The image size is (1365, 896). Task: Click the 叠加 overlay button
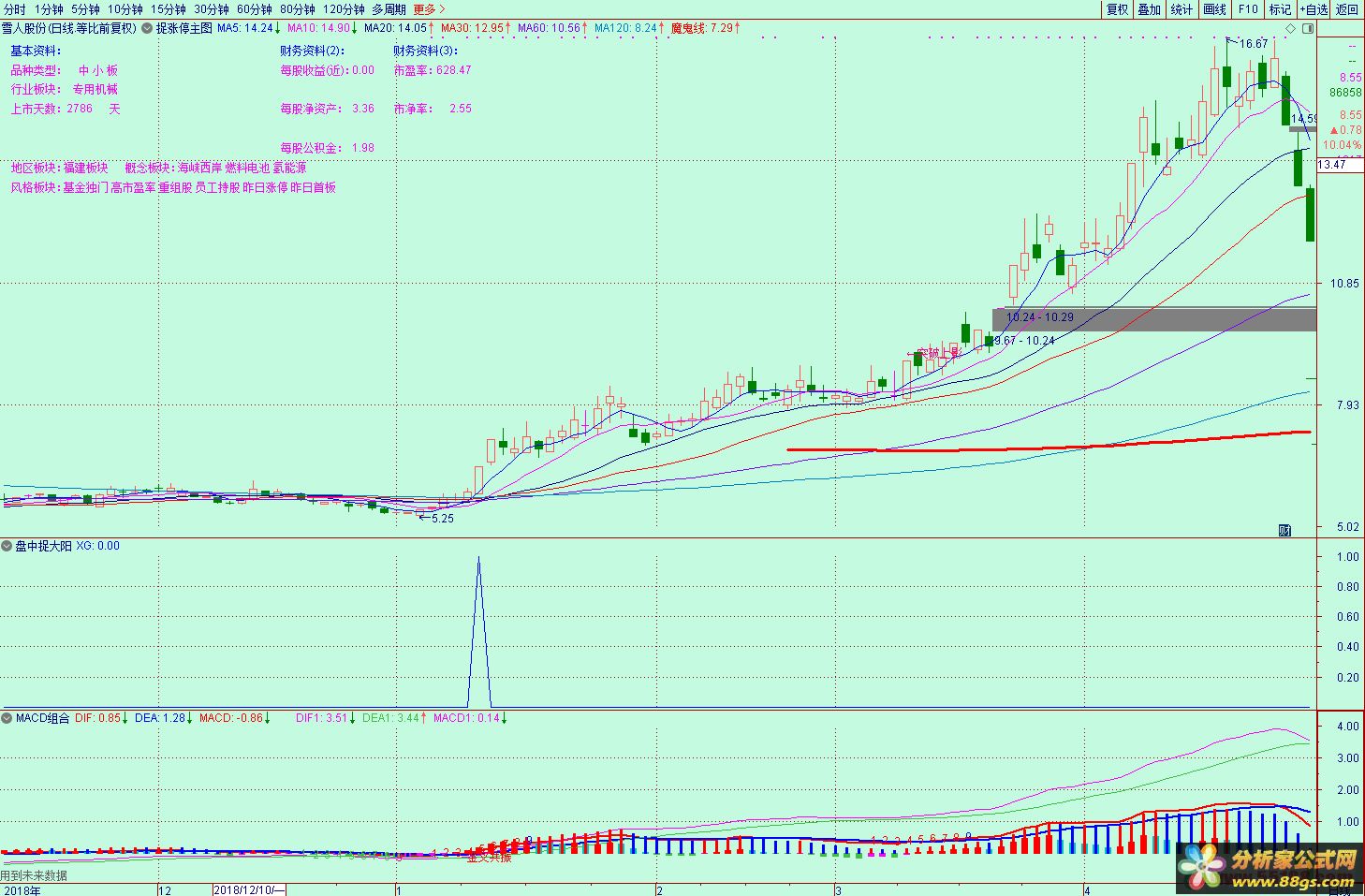pyautogui.click(x=1150, y=9)
